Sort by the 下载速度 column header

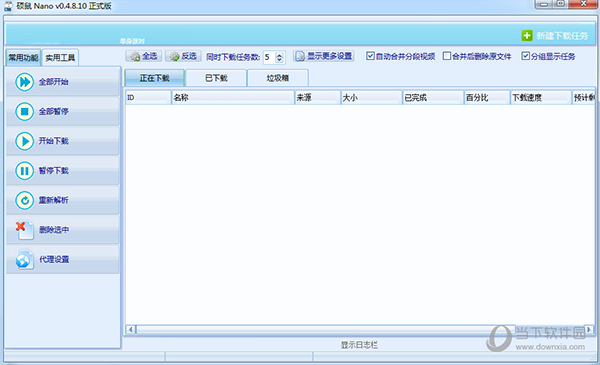[541, 98]
